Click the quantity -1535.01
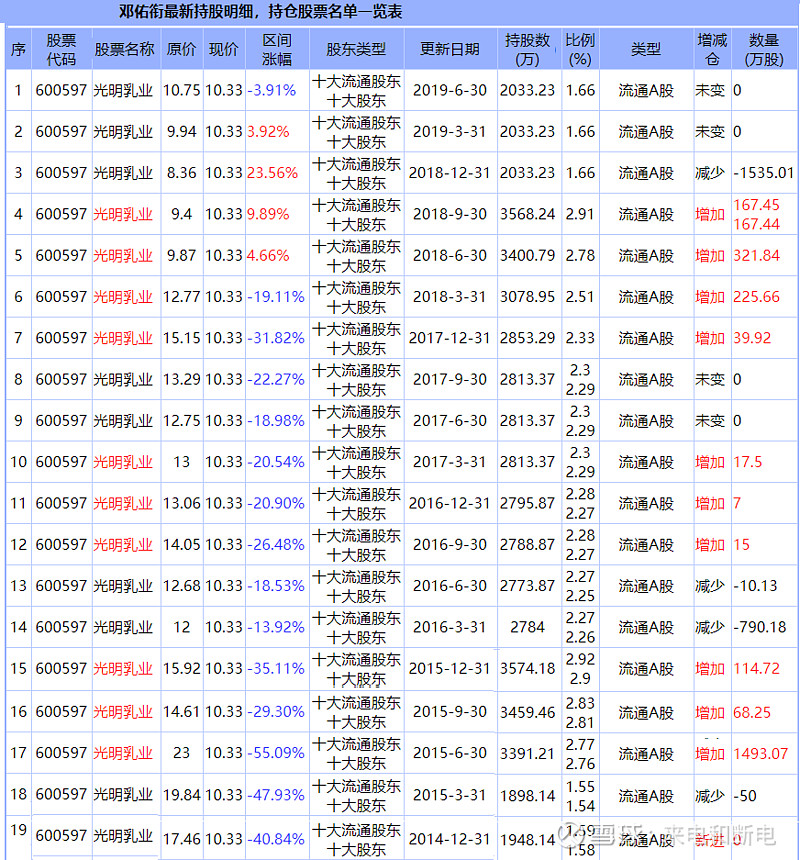The image size is (800, 860). coord(764,173)
